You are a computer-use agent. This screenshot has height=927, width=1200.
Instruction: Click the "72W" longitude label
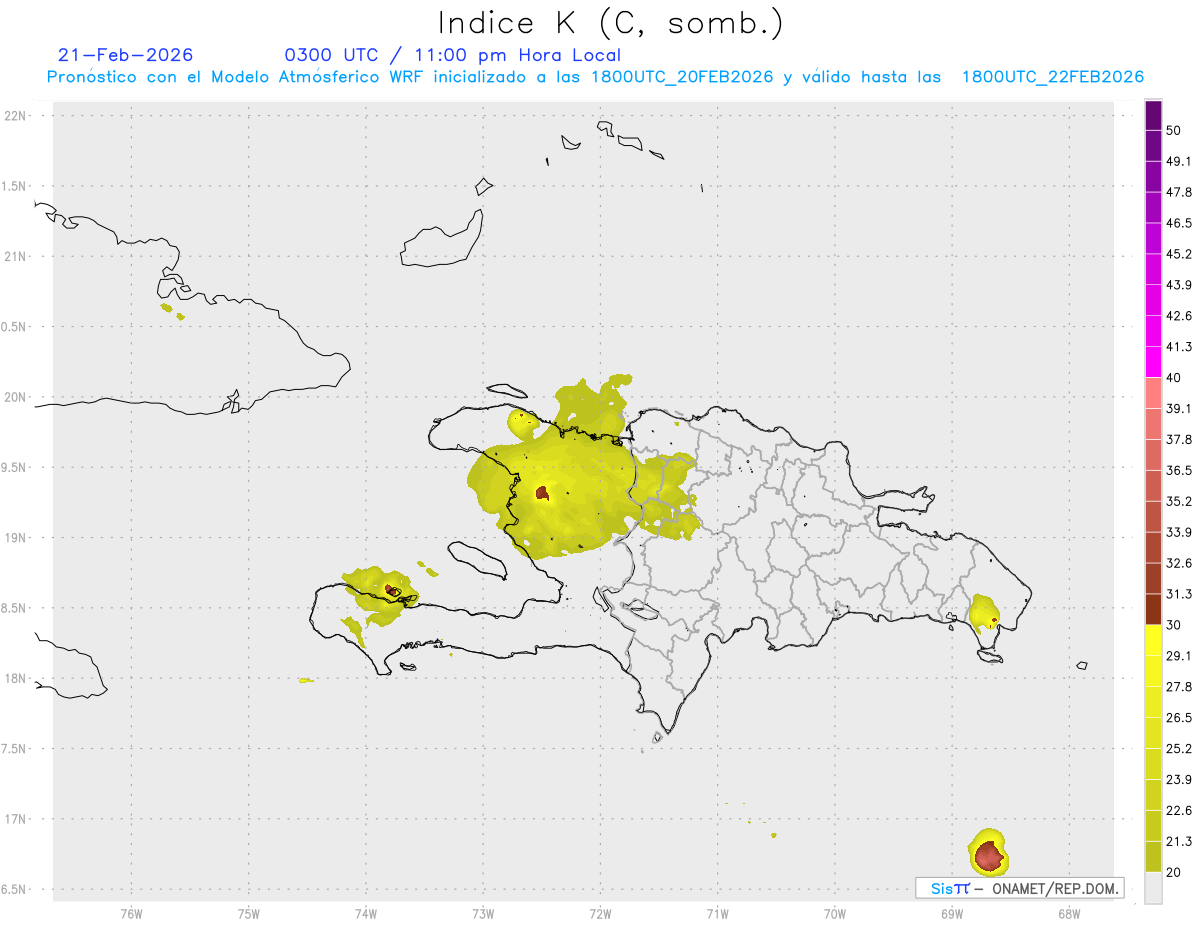tap(600, 913)
